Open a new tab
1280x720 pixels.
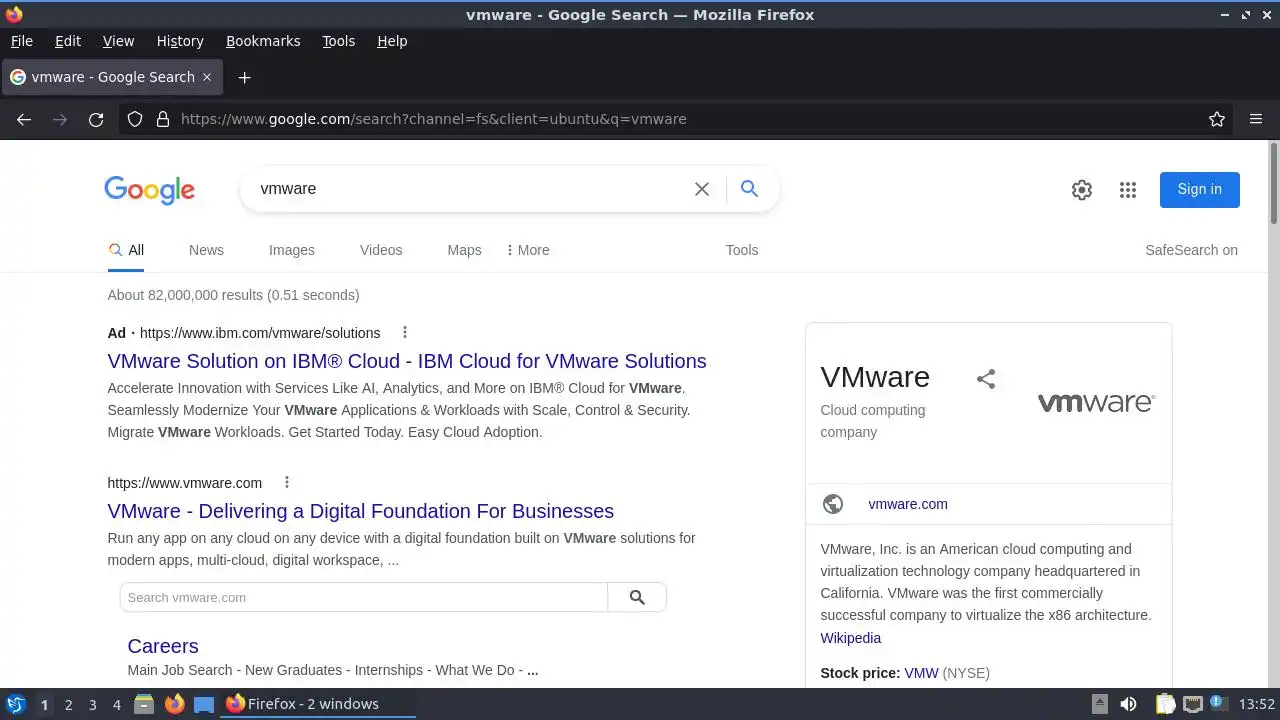click(244, 77)
